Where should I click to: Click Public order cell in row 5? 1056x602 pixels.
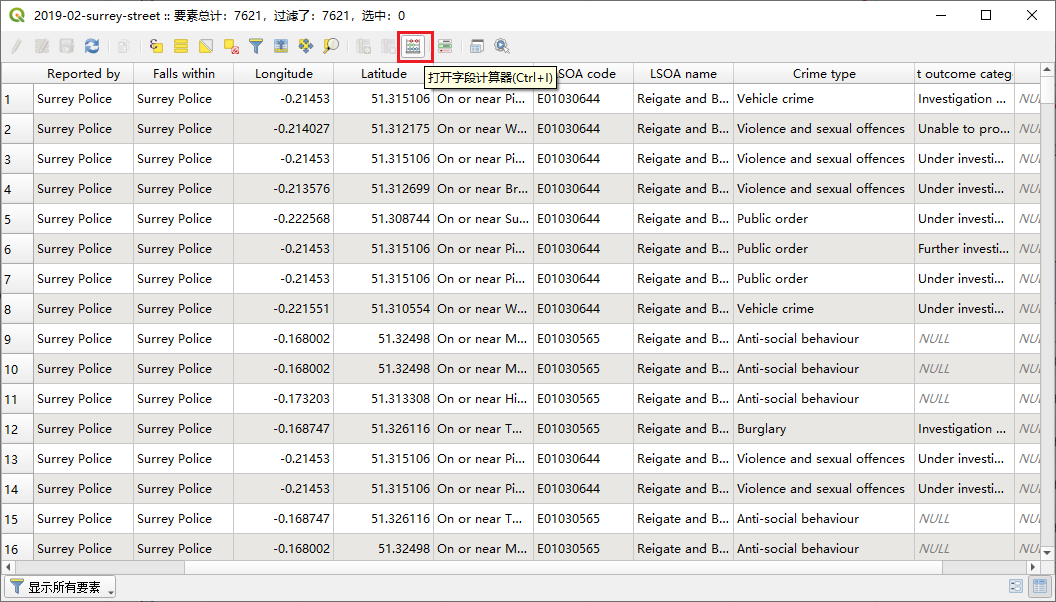824,219
